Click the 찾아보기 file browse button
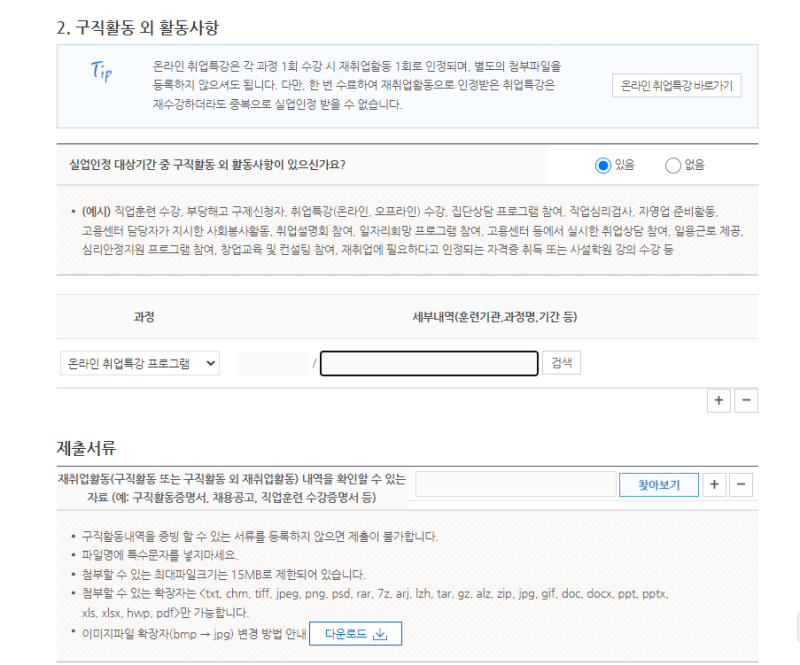The width and height of the screenshot is (800, 665). 659,484
